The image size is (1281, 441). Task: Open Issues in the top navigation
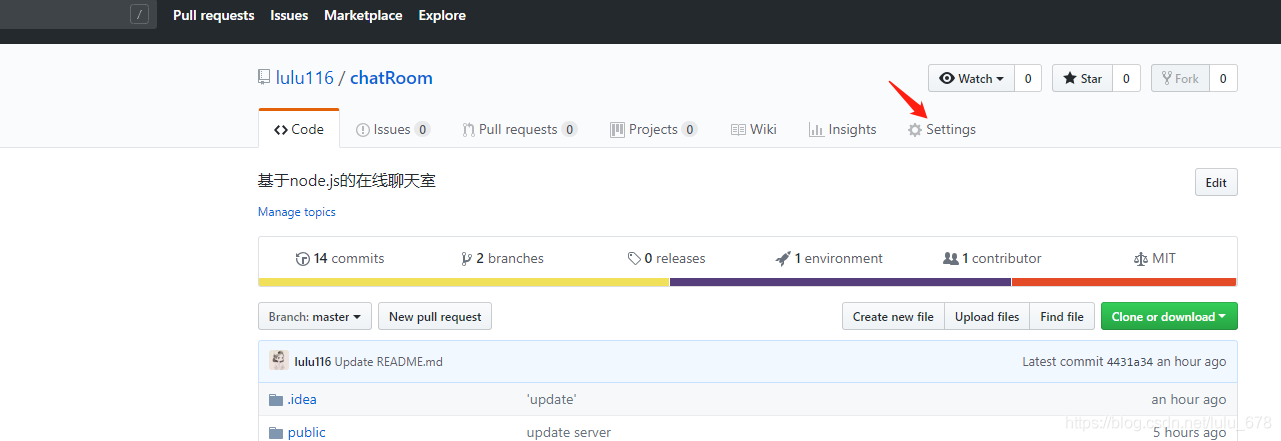289,15
